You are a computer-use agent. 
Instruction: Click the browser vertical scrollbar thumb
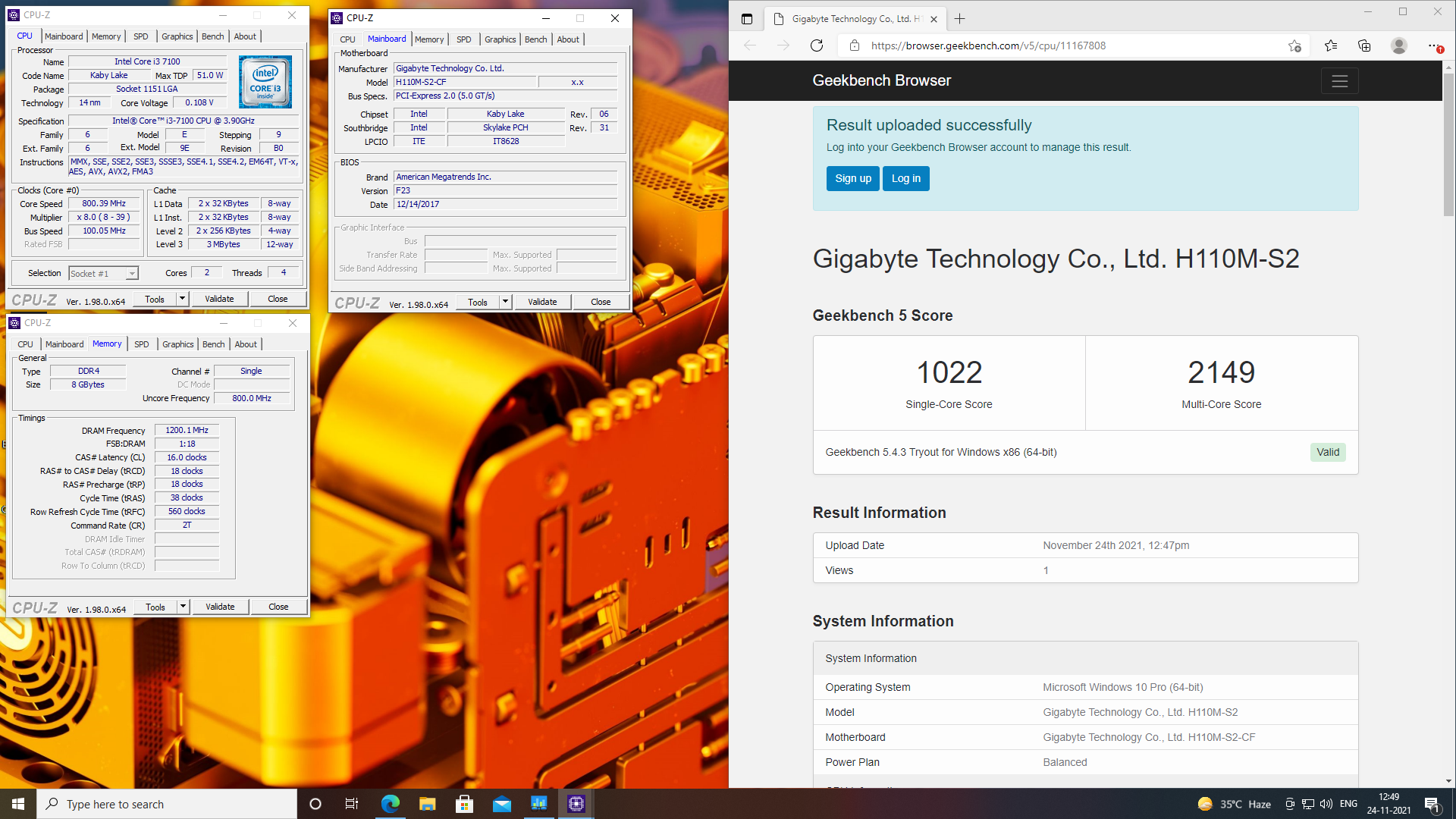coord(1448,144)
